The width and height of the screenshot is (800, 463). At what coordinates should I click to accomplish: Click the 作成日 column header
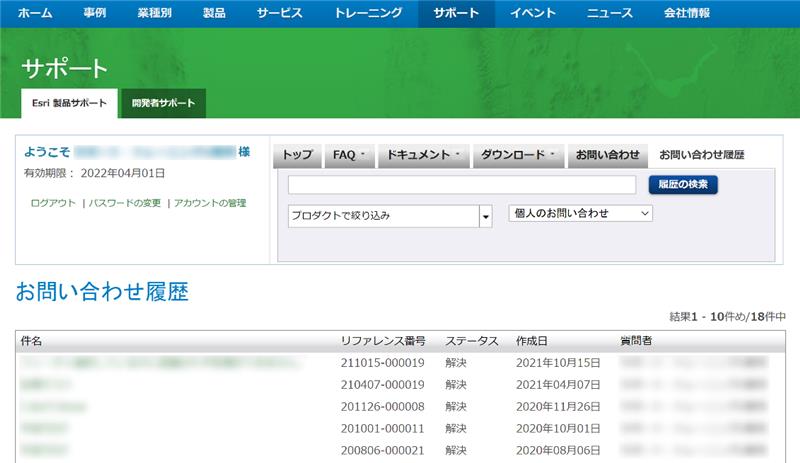tap(532, 341)
